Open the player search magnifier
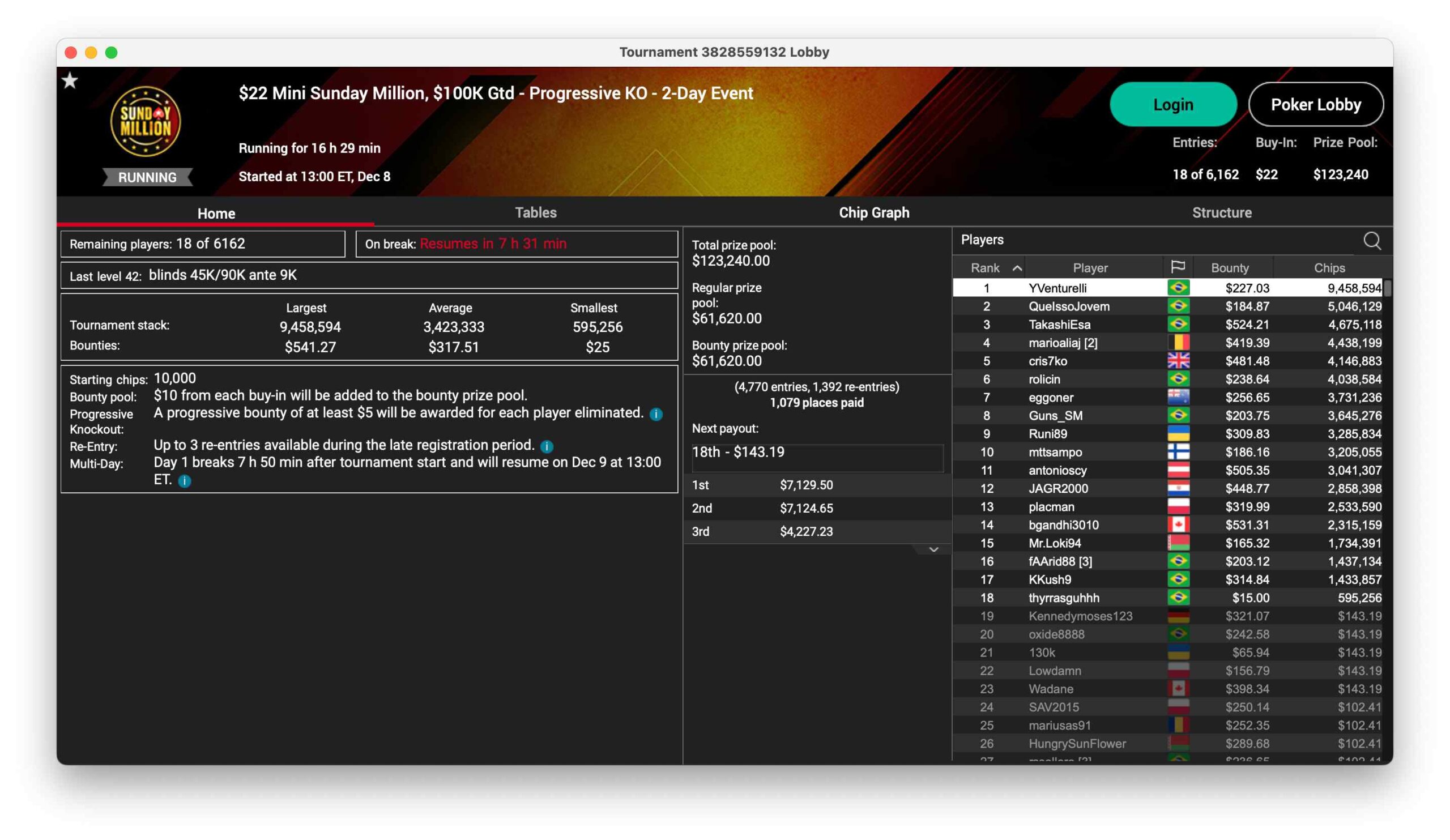 coord(1372,241)
